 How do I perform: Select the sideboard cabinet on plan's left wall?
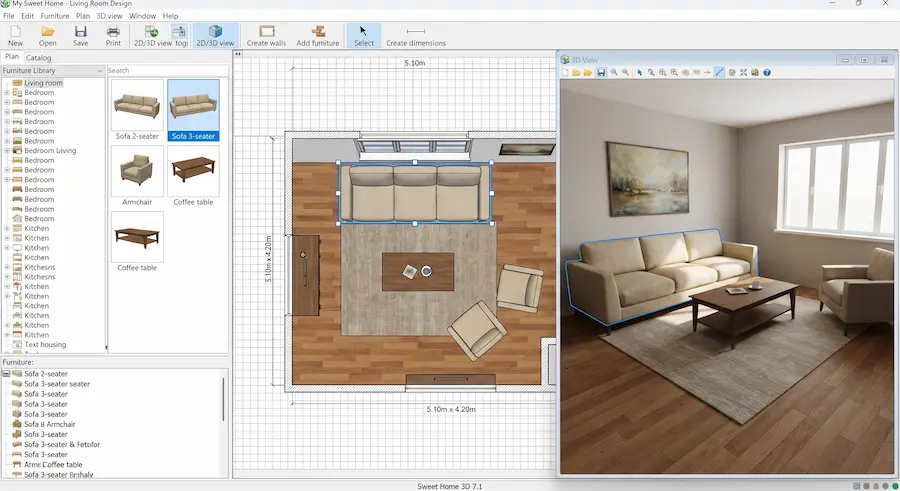point(306,275)
